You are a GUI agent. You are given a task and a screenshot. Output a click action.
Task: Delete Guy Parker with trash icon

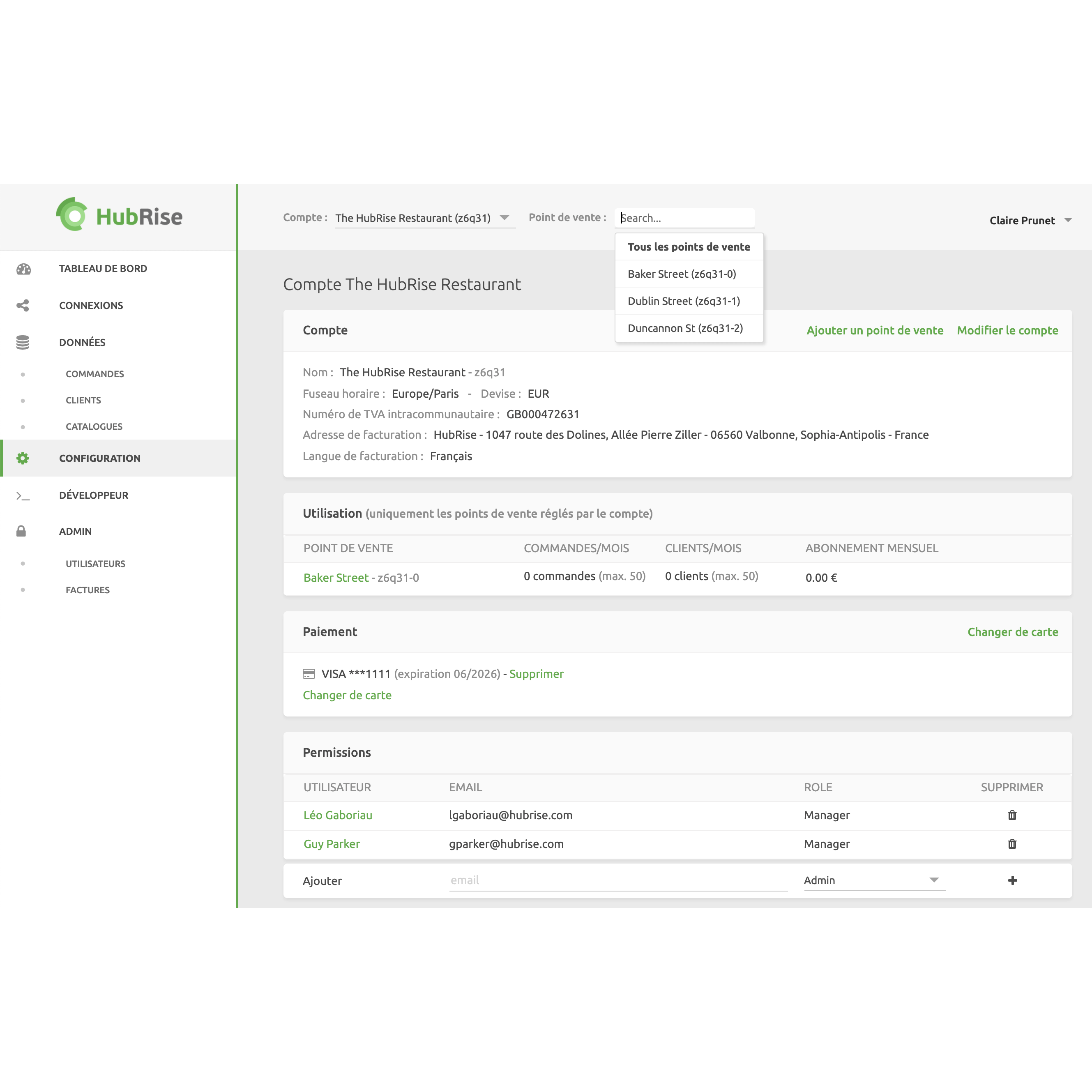tap(1012, 844)
